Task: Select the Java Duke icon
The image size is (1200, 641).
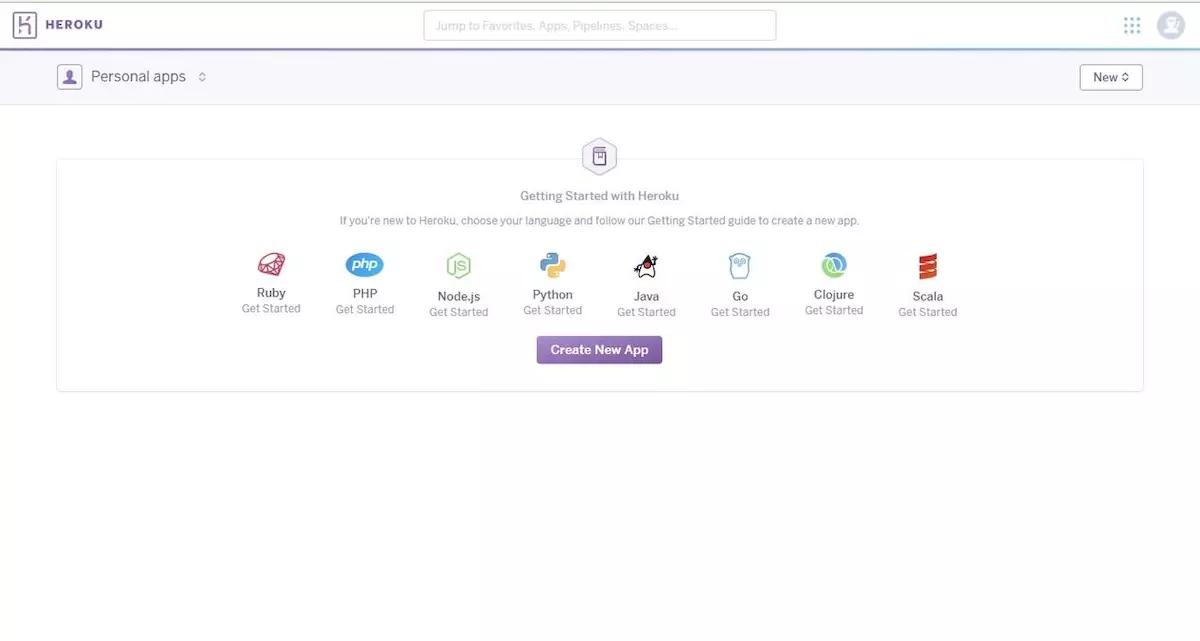Action: tap(646, 266)
